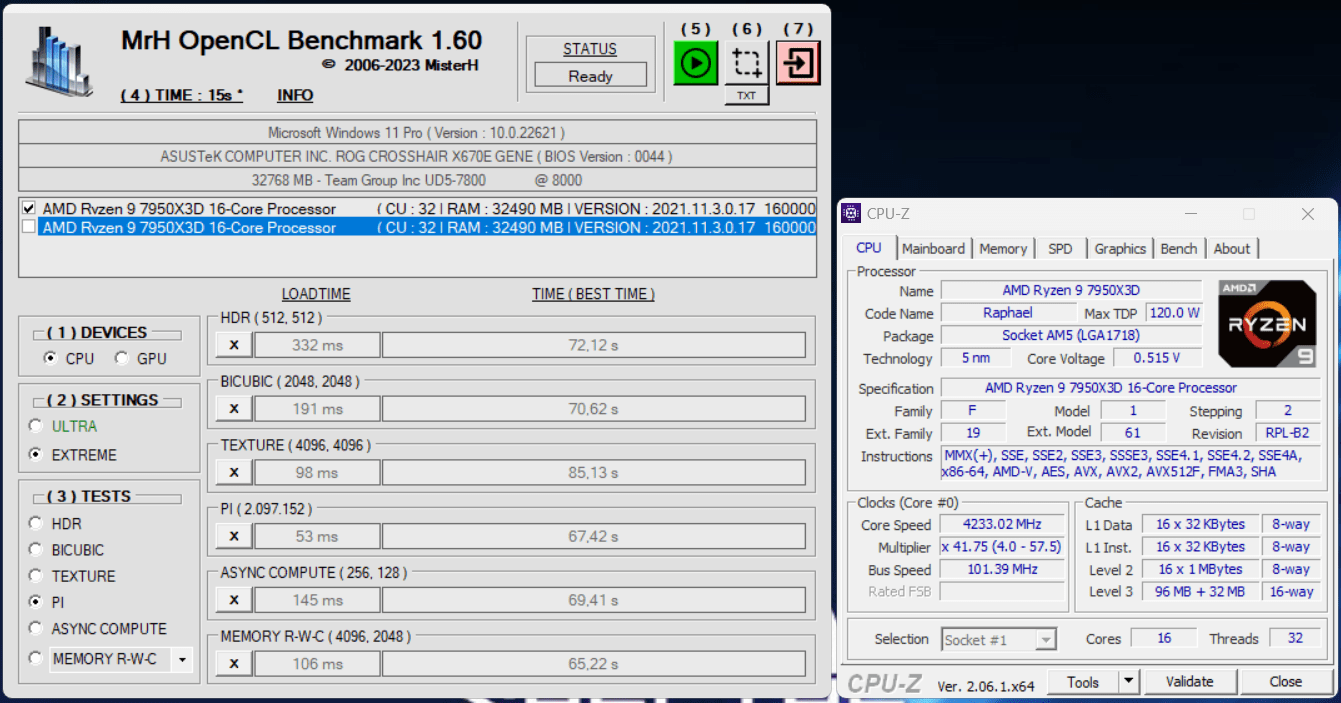Screen dimensions: 1341x703
Task: Click the Code Name value Raphael
Action: tap(1007, 313)
